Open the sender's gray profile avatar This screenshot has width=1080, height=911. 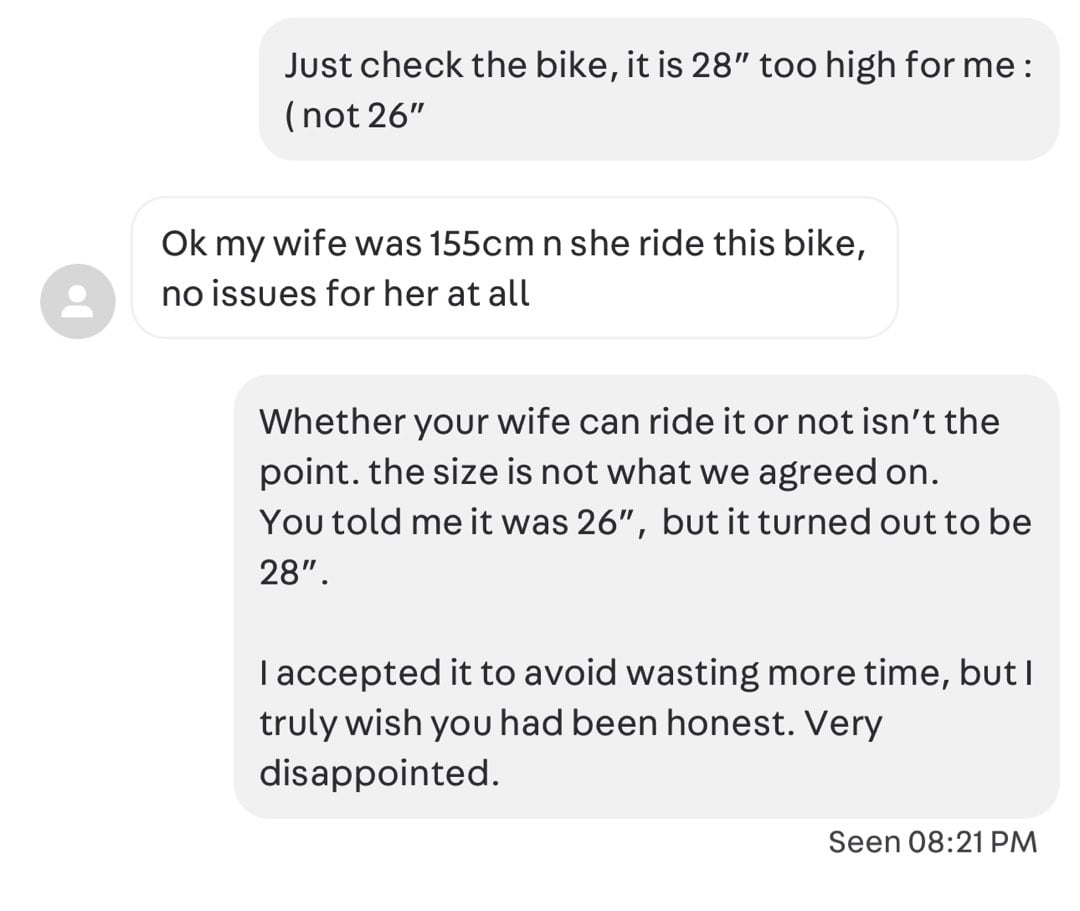[x=78, y=301]
